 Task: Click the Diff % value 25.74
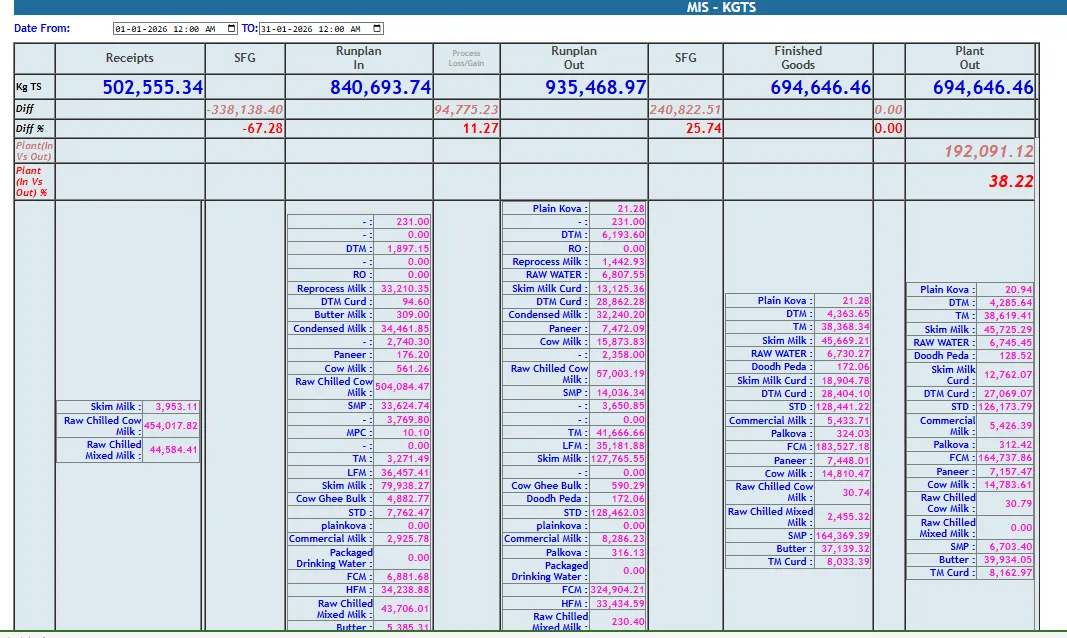pyautogui.click(x=704, y=129)
